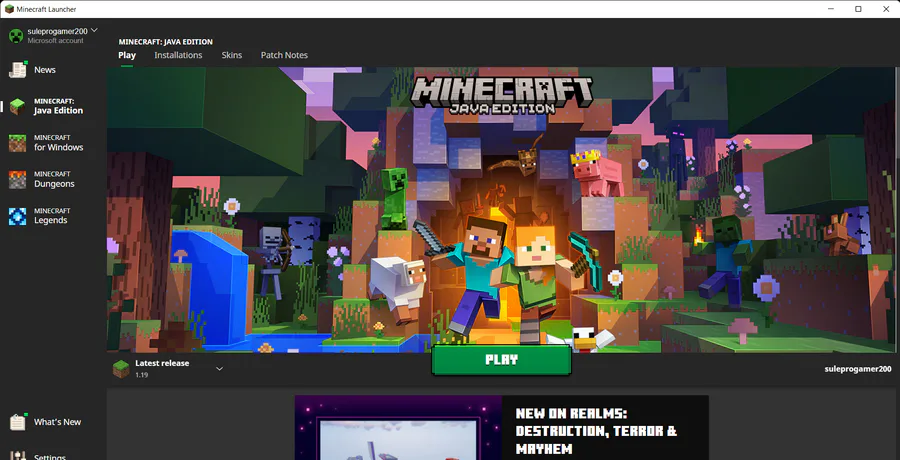Screen dimensions: 900x460
Task: Switch to the Patch Notes tab
Action: pos(284,55)
